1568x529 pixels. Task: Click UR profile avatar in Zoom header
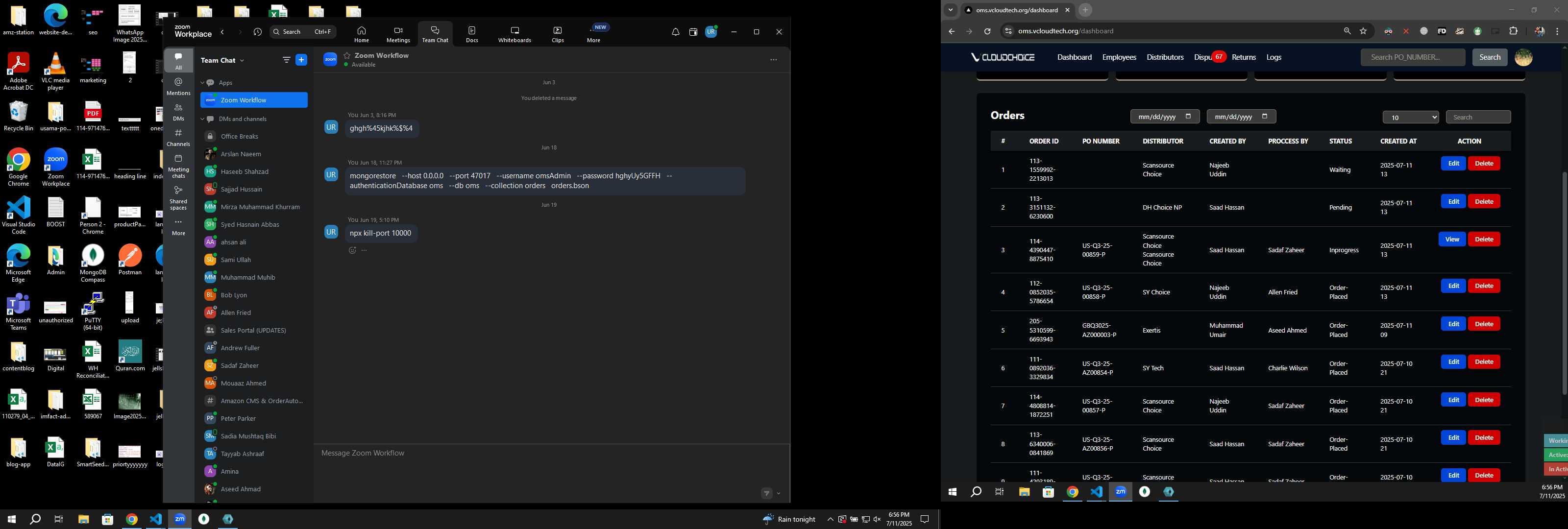click(x=711, y=32)
